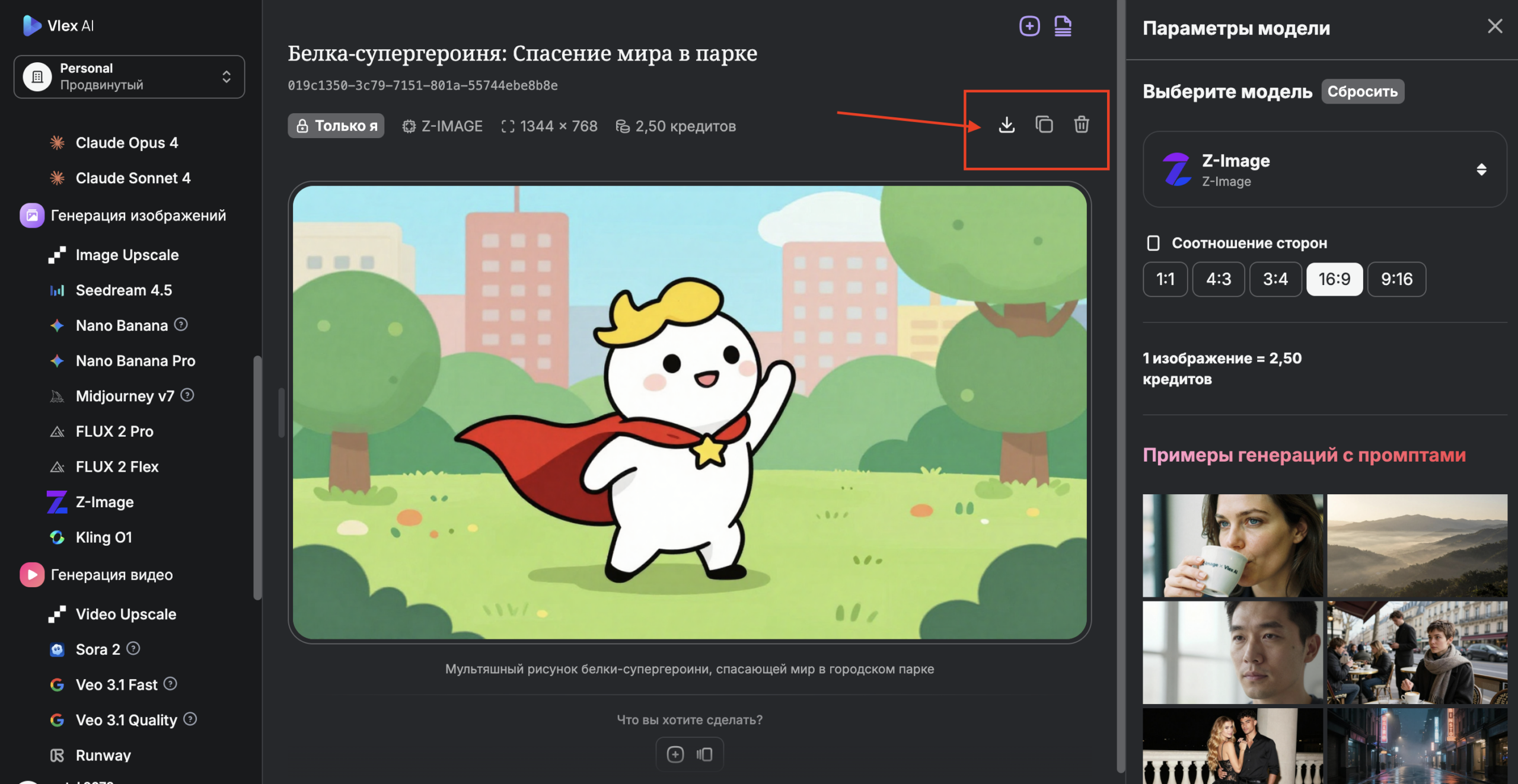Click the add icon under 'Что вы хотите сделать?'
The width and height of the screenshot is (1518, 784).
point(675,754)
